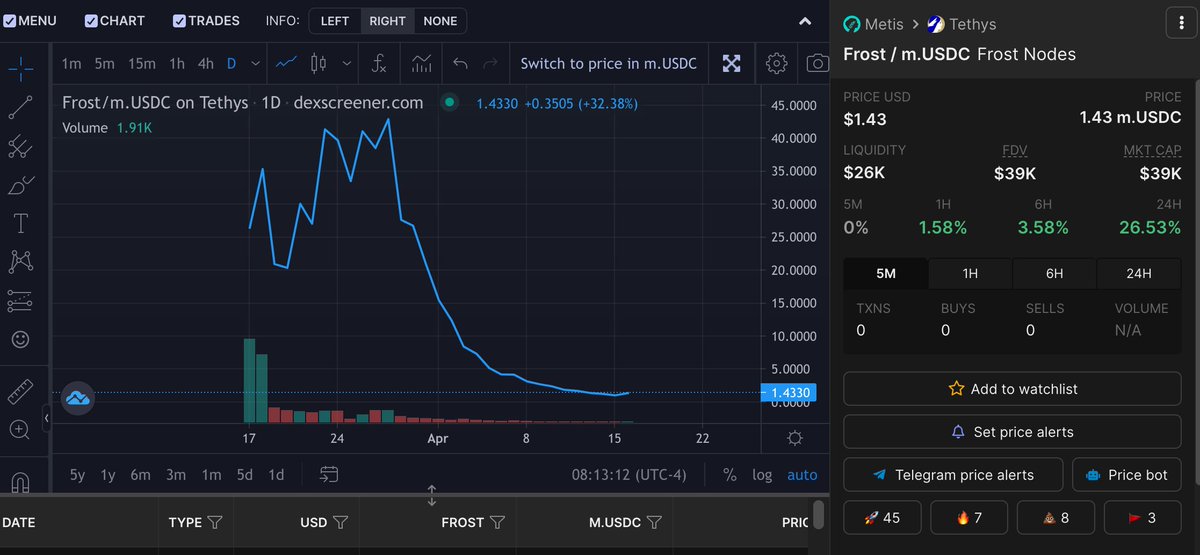Vote with the fire reaction 7
Viewport: 1200px width, 555px height.
(969, 518)
